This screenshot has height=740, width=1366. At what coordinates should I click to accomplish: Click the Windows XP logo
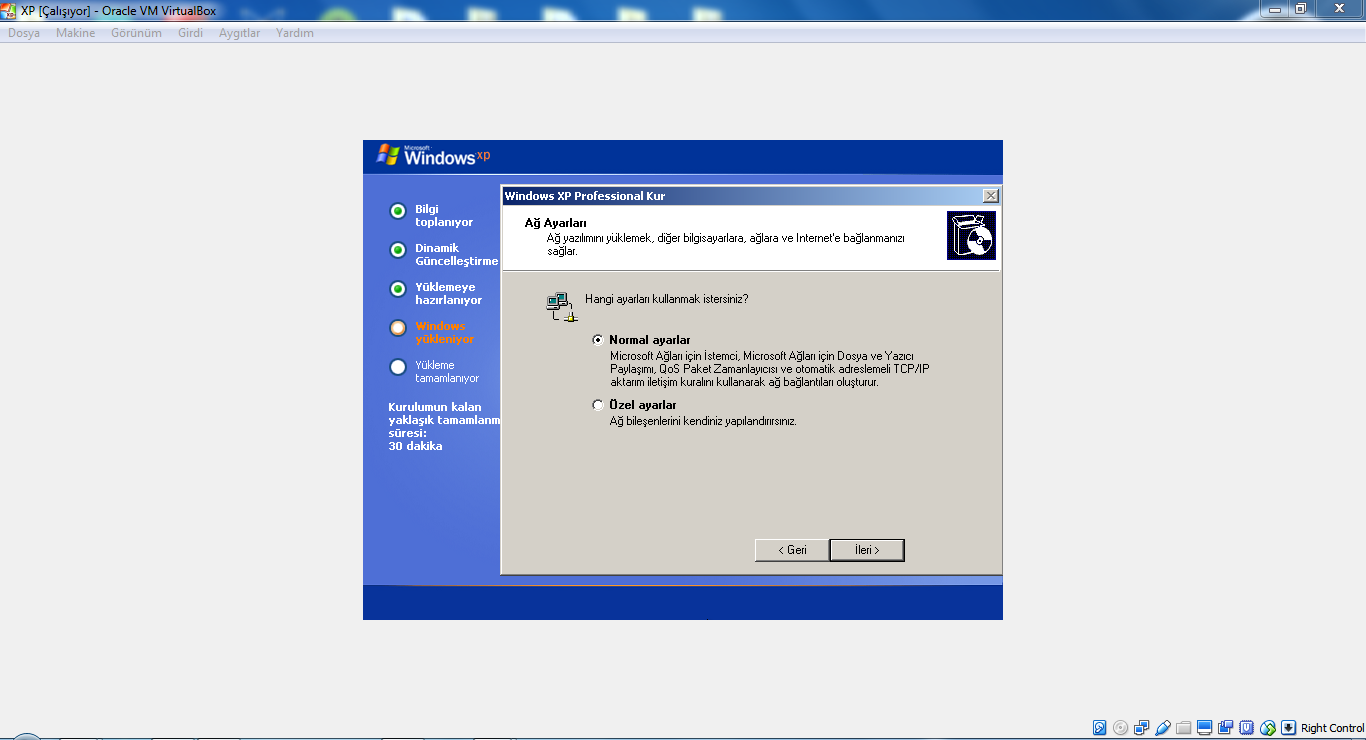(433, 155)
